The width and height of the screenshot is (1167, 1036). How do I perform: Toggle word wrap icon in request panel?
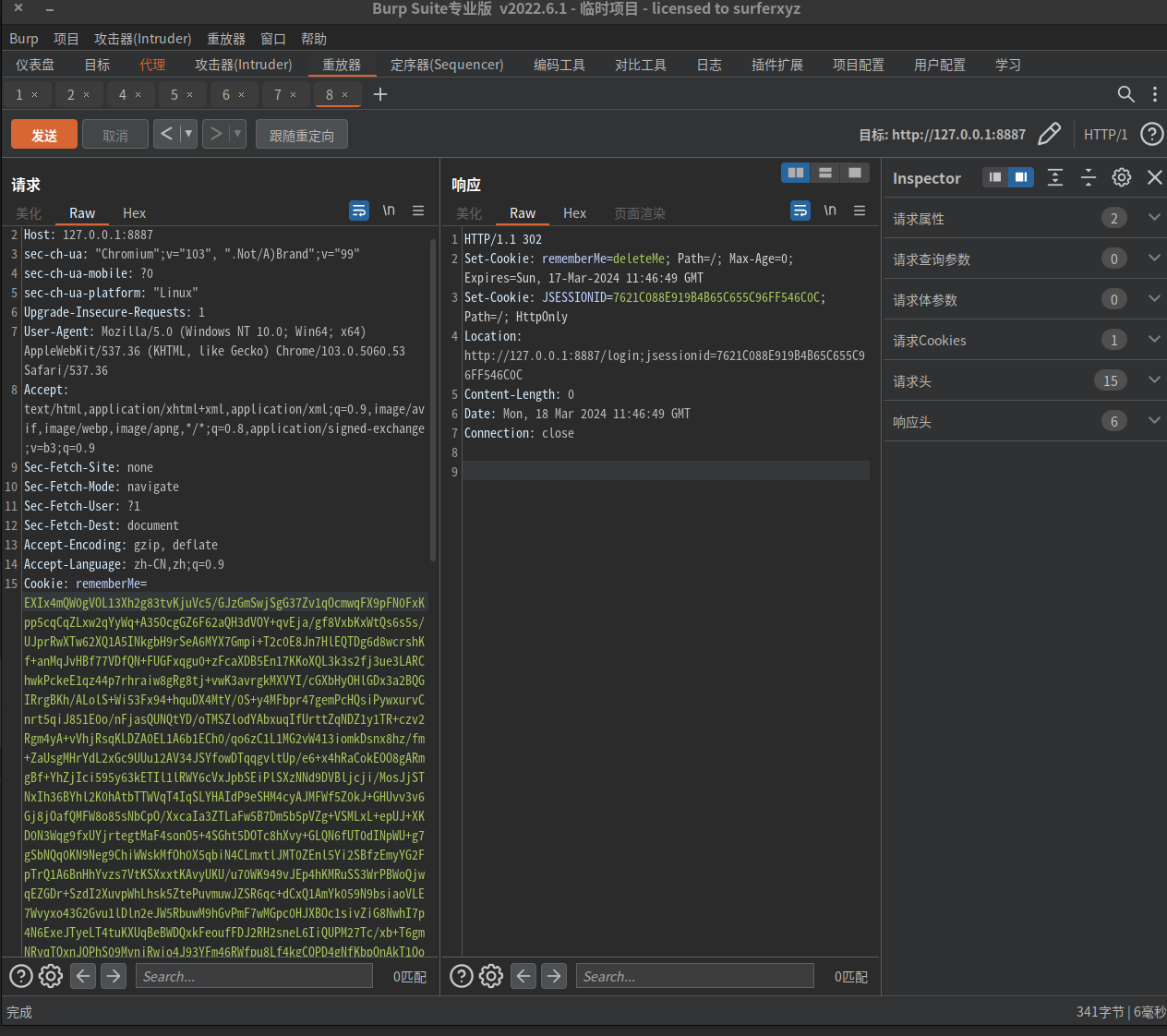pos(359,211)
